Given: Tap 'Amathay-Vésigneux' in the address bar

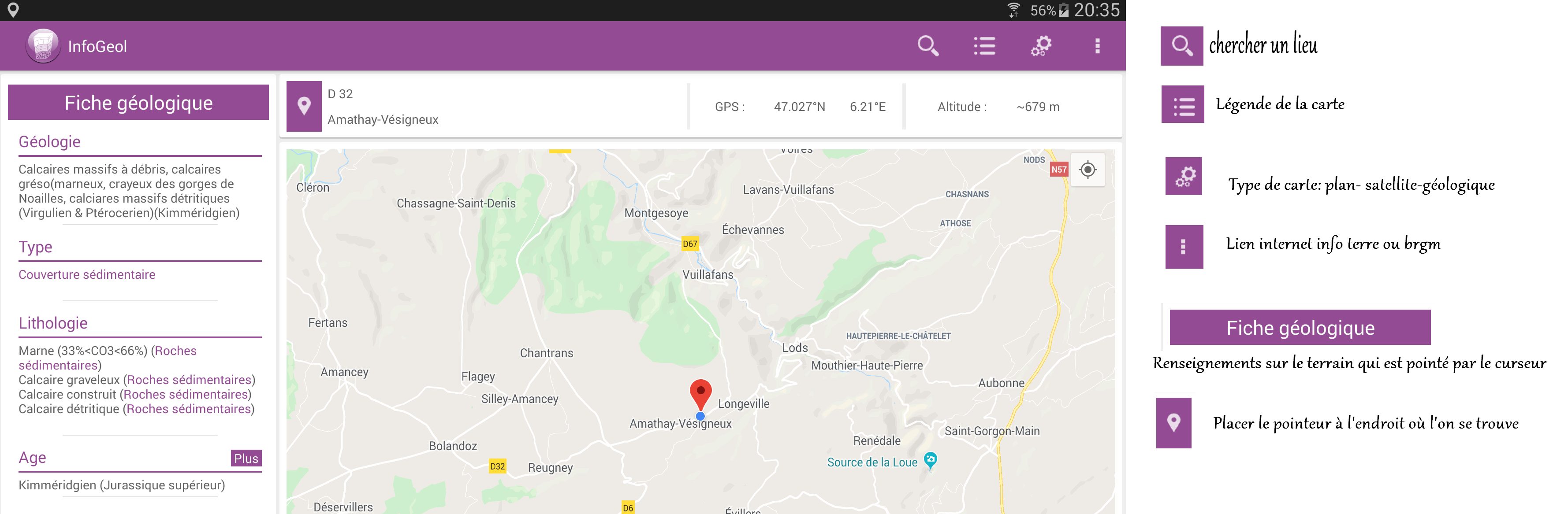Looking at the screenshot, I should coord(383,119).
